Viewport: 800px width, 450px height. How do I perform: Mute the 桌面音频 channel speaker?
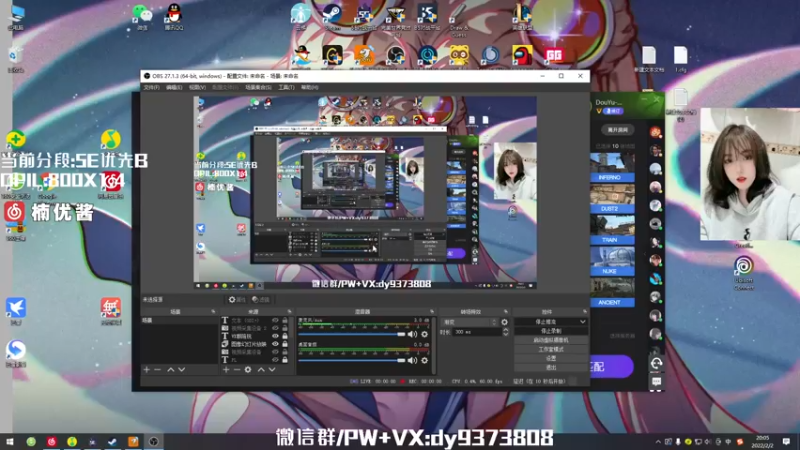(x=412, y=360)
